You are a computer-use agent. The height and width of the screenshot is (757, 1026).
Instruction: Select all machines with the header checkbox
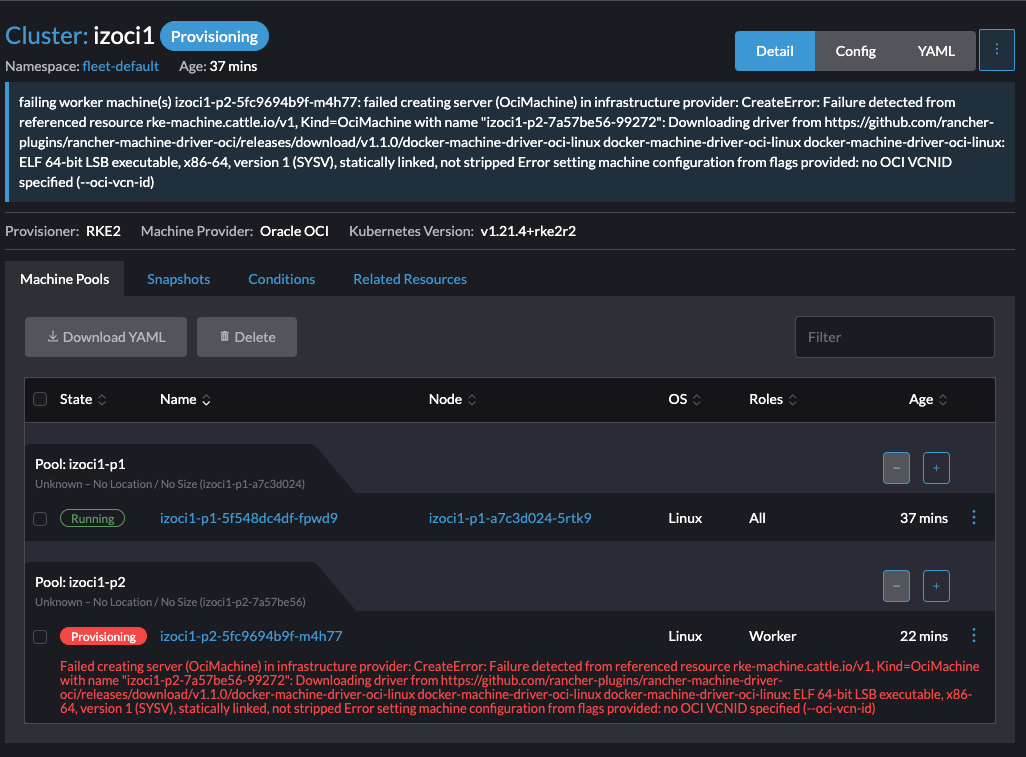pyautogui.click(x=39, y=399)
